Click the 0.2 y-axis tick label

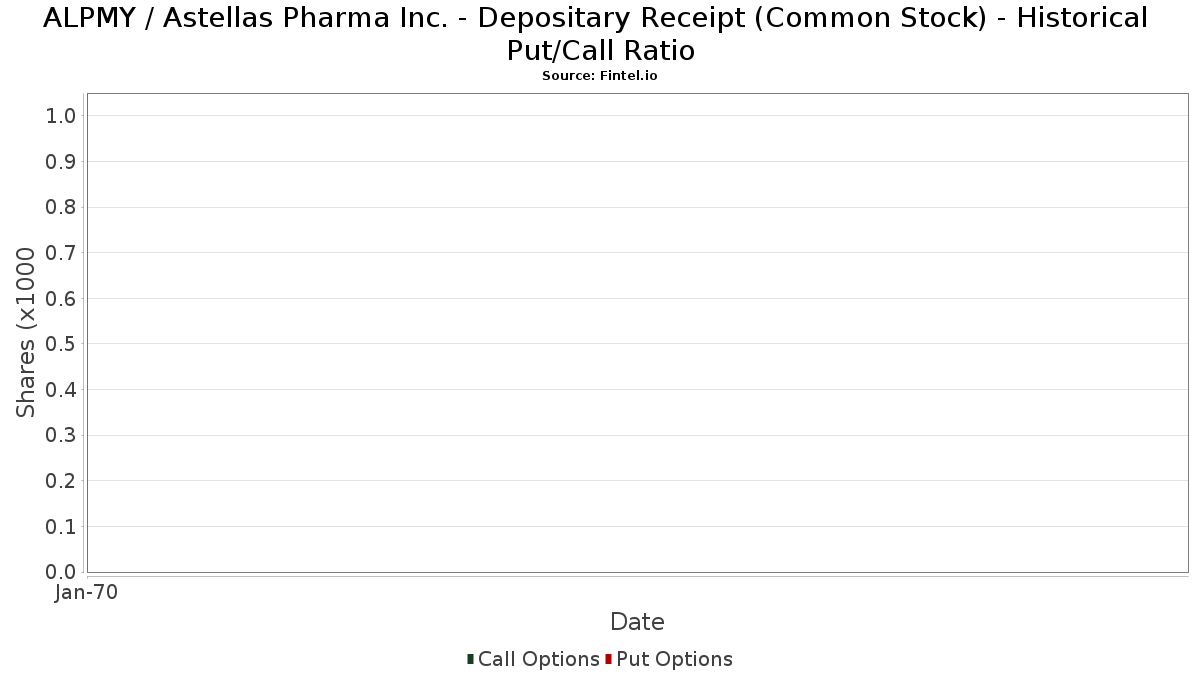[x=61, y=481]
